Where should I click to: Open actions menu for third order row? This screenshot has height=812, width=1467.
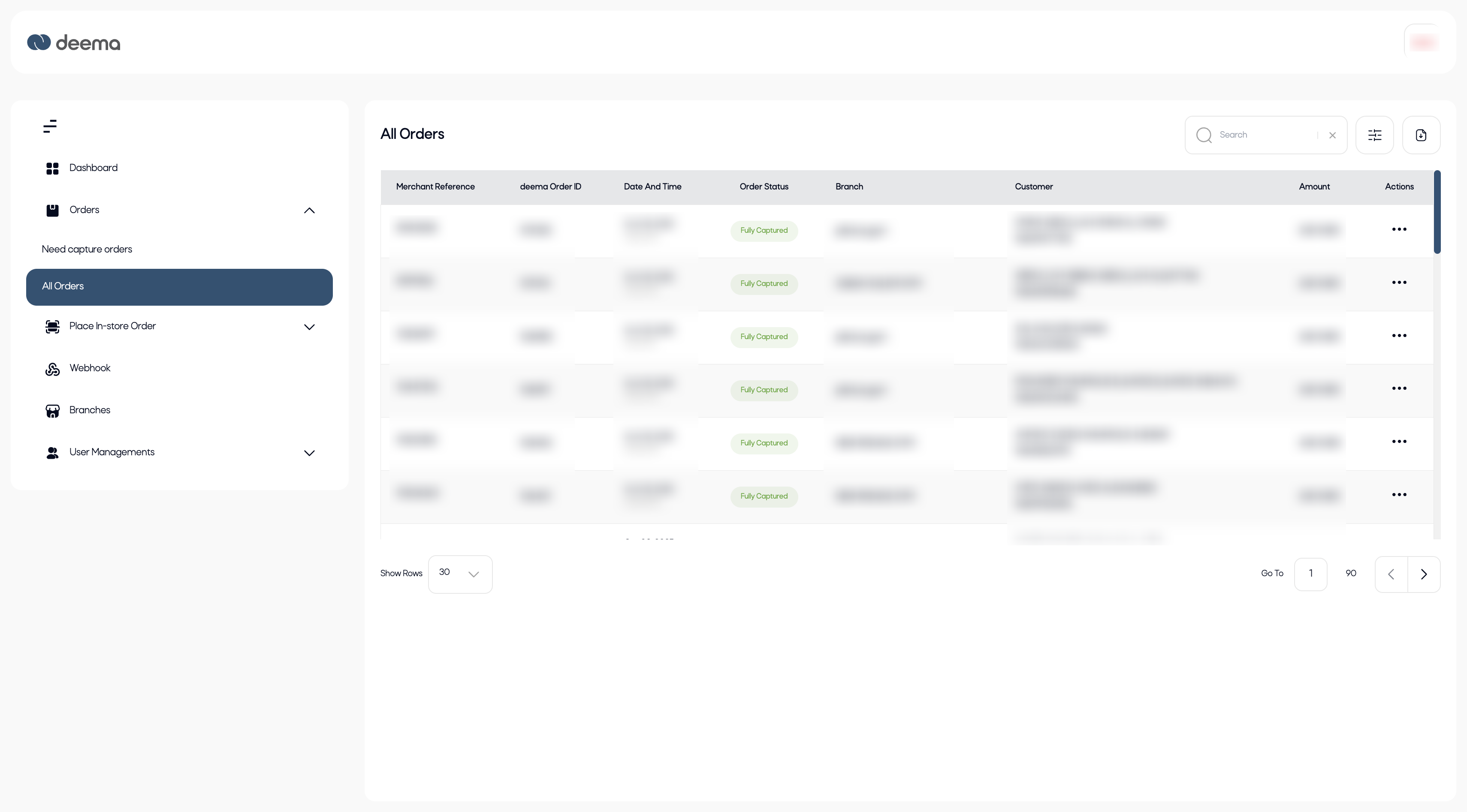pyautogui.click(x=1399, y=336)
